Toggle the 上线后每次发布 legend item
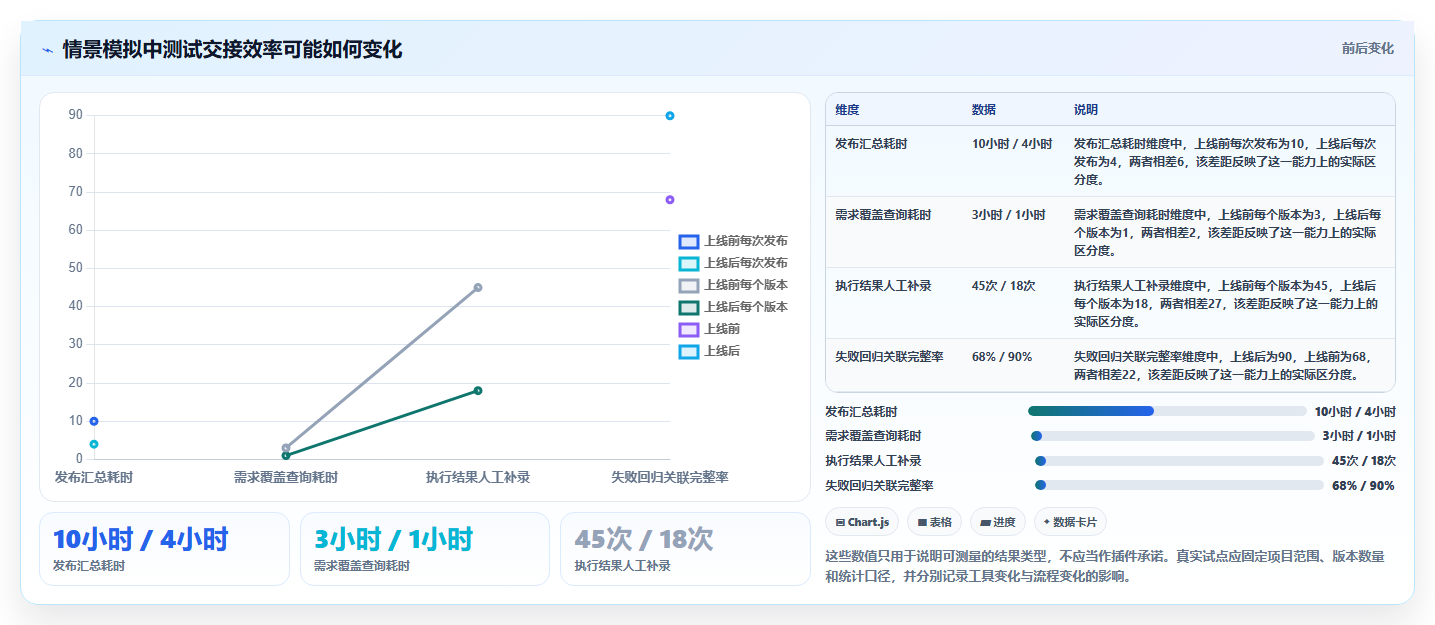 point(733,263)
